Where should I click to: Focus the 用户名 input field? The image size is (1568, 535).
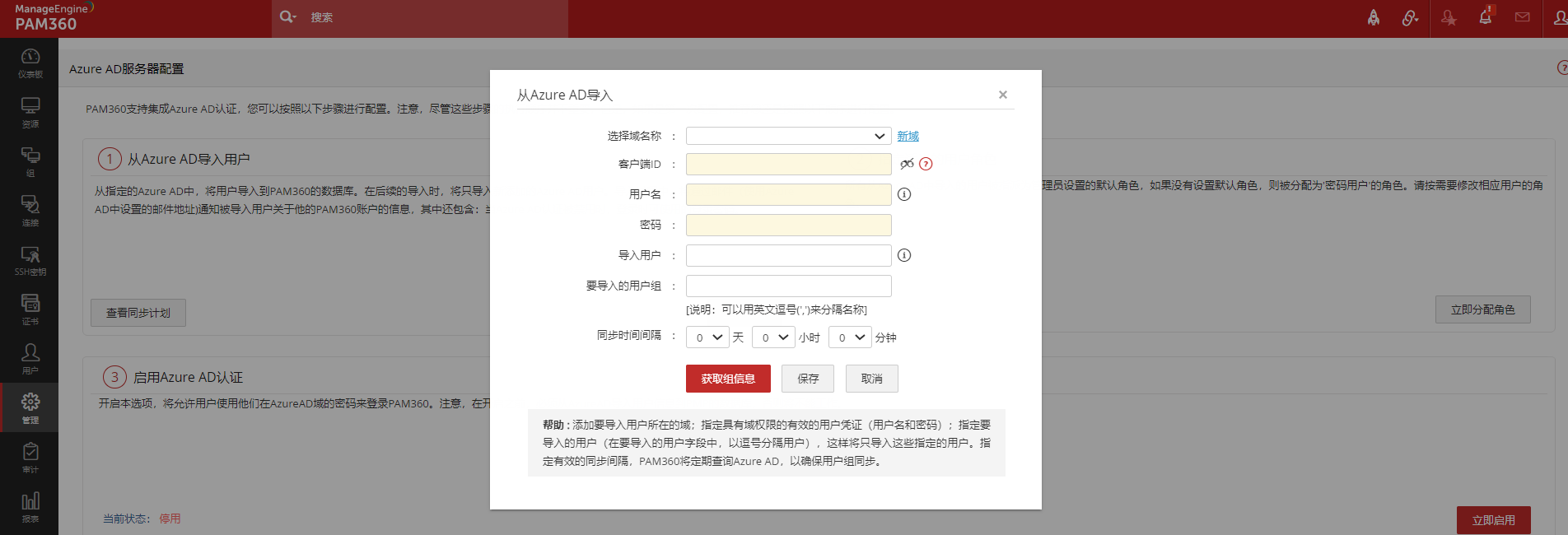pos(789,194)
